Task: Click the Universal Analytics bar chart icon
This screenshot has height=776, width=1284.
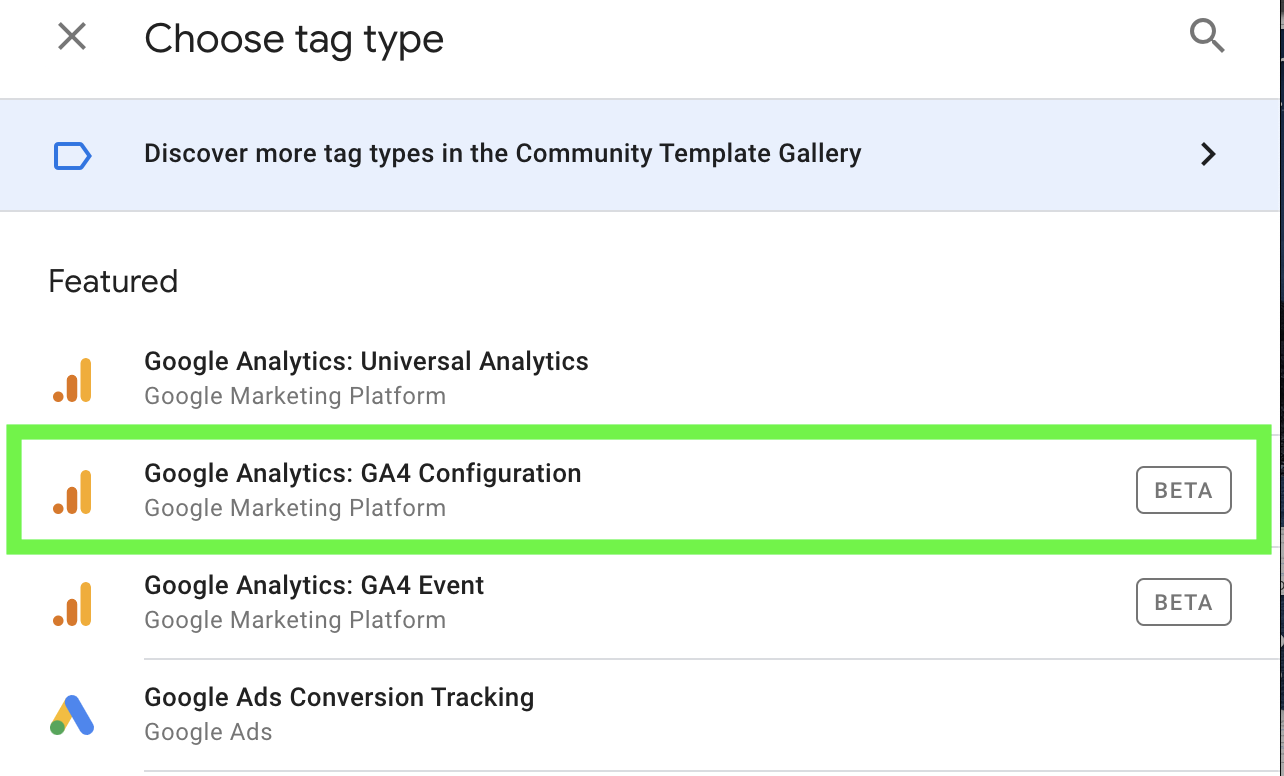Action: [x=72, y=380]
